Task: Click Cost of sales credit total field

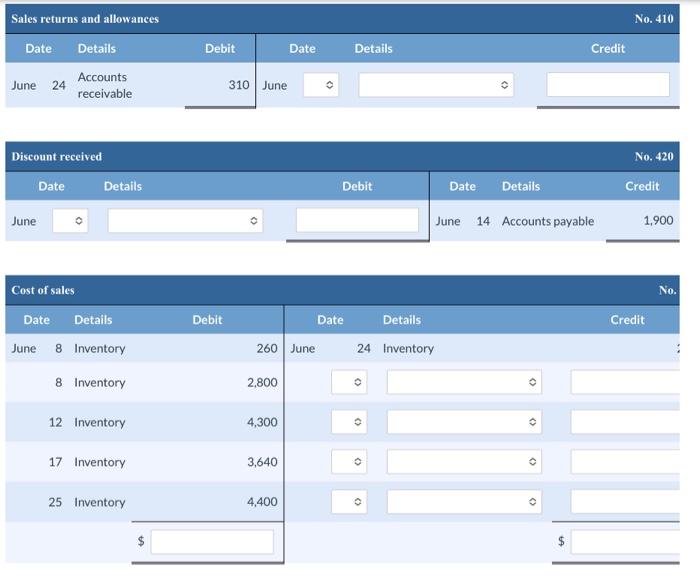Action: coord(625,542)
